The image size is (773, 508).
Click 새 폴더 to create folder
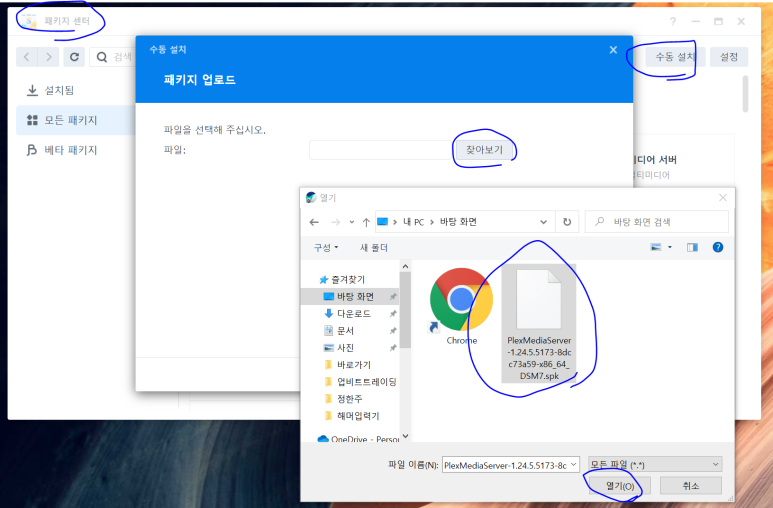click(x=374, y=248)
